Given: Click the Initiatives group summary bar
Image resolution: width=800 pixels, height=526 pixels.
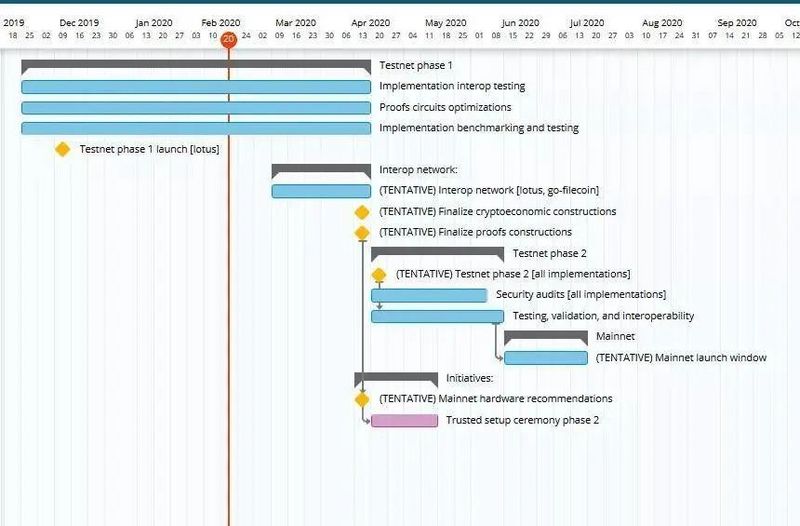Looking at the screenshot, I should click(x=396, y=379).
